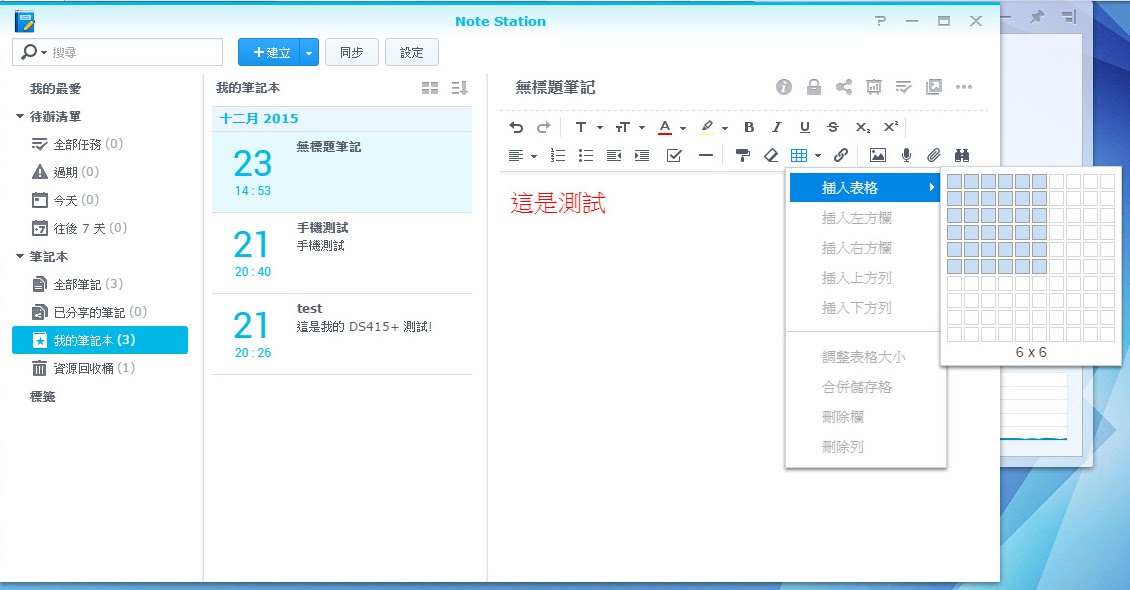
Task: Toggle italic formatting
Action: click(776, 128)
